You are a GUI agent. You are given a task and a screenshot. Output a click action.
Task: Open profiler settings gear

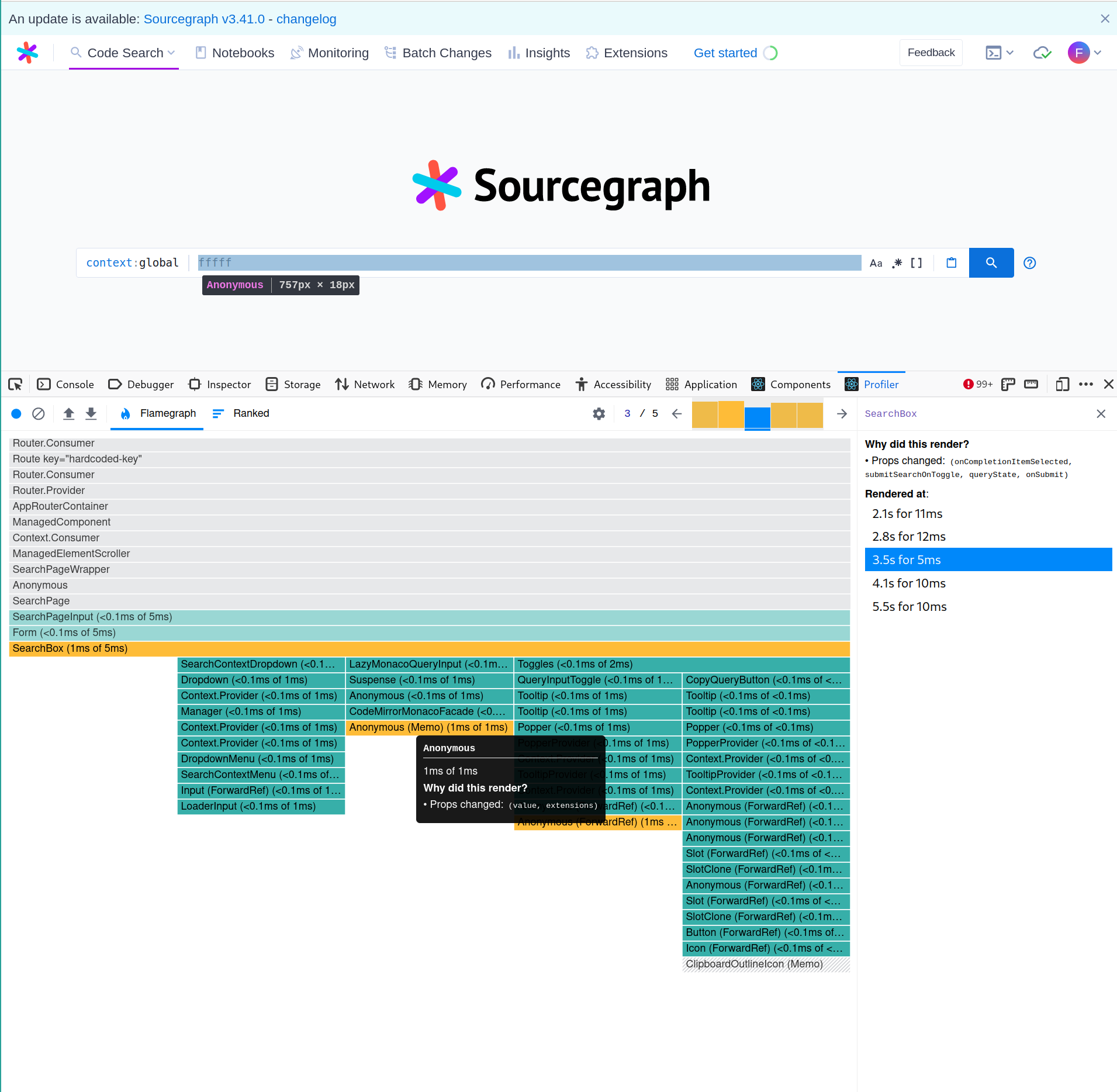[x=599, y=414]
